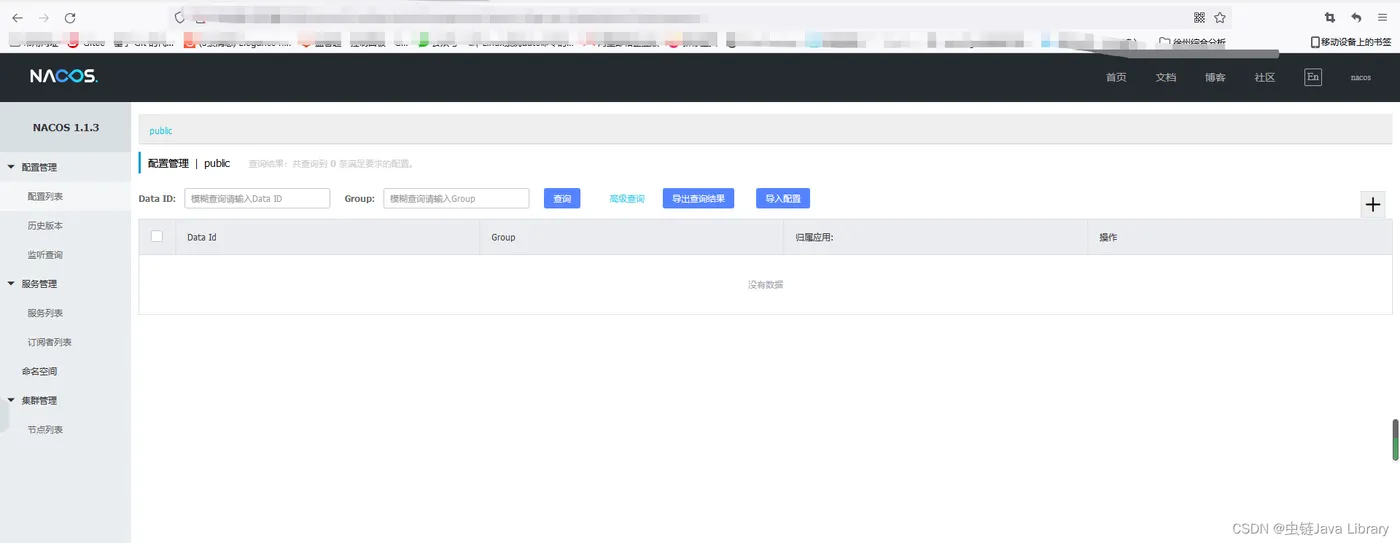Bookmark the page with the star icon
This screenshot has height=543, width=1400.
coord(1220,17)
